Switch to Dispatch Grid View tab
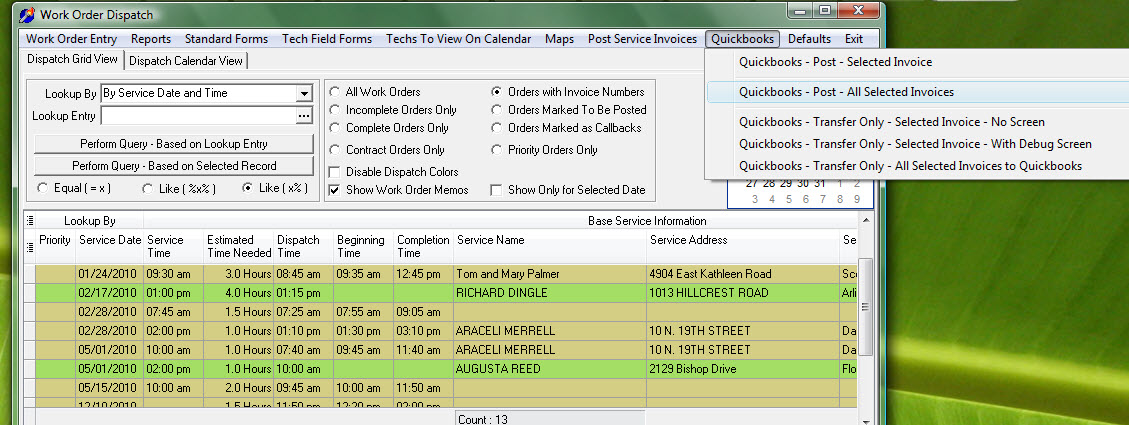 point(73,59)
